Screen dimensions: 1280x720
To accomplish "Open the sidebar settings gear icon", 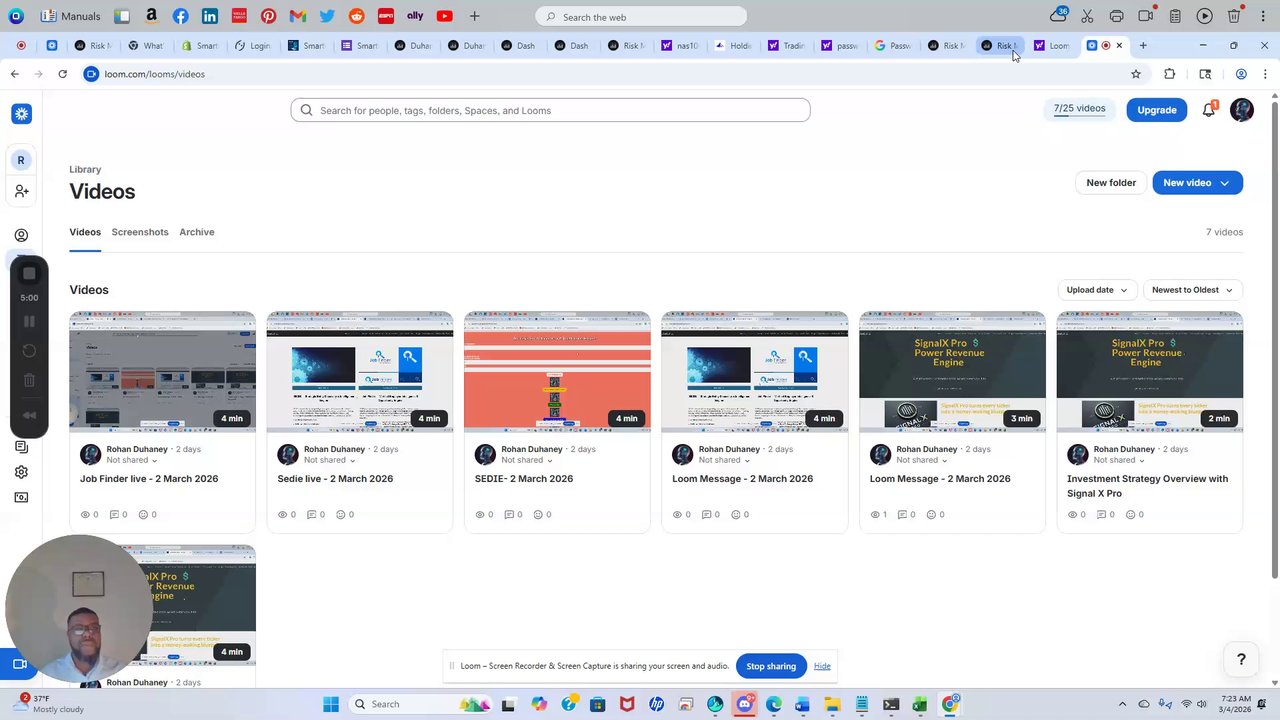I will pyautogui.click(x=21, y=472).
